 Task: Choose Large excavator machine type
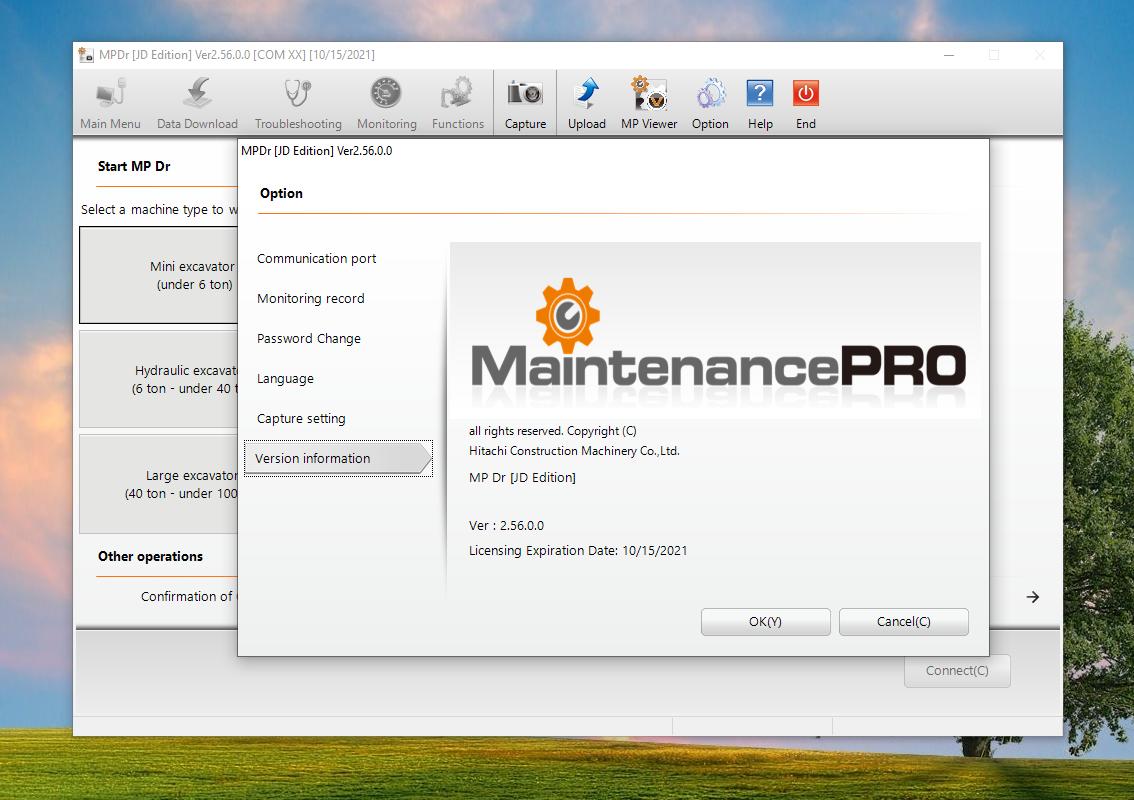point(158,484)
